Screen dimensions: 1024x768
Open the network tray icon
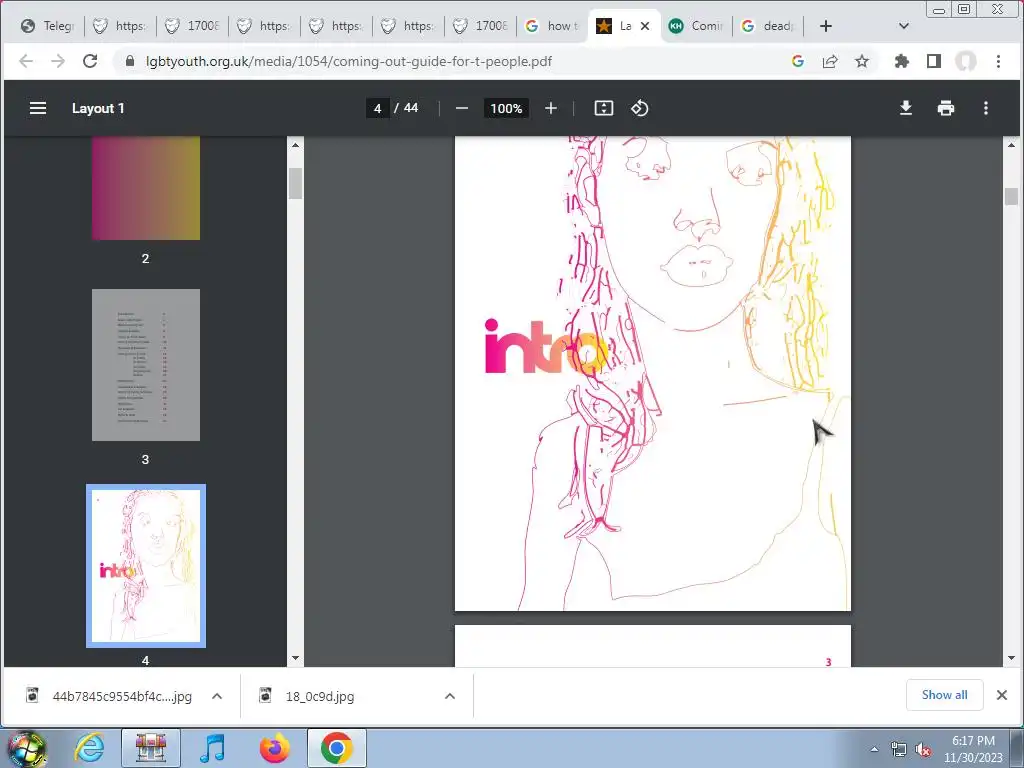899,750
